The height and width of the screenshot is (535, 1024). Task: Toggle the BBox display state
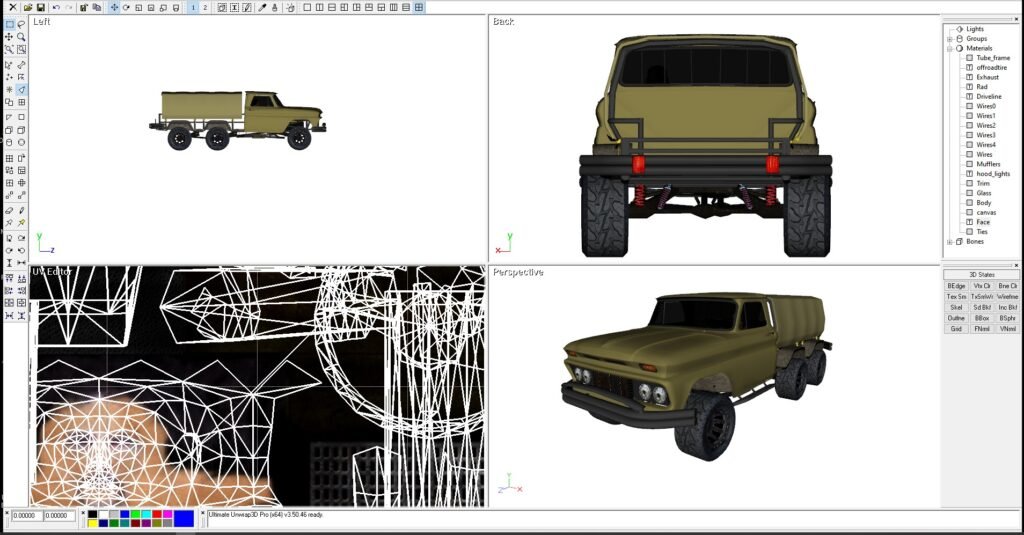point(982,318)
